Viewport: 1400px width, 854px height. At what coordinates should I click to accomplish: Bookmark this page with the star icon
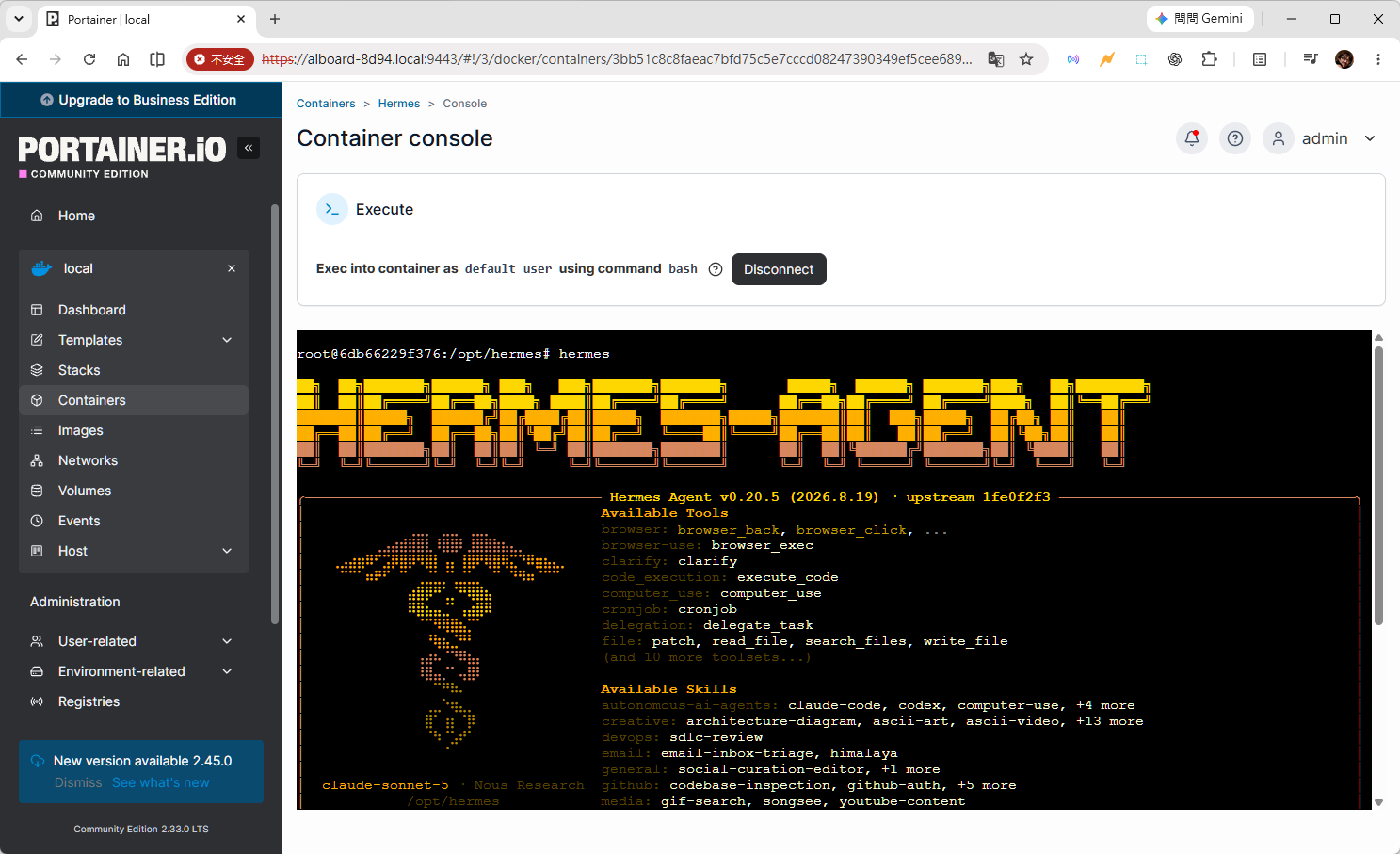tap(1026, 59)
